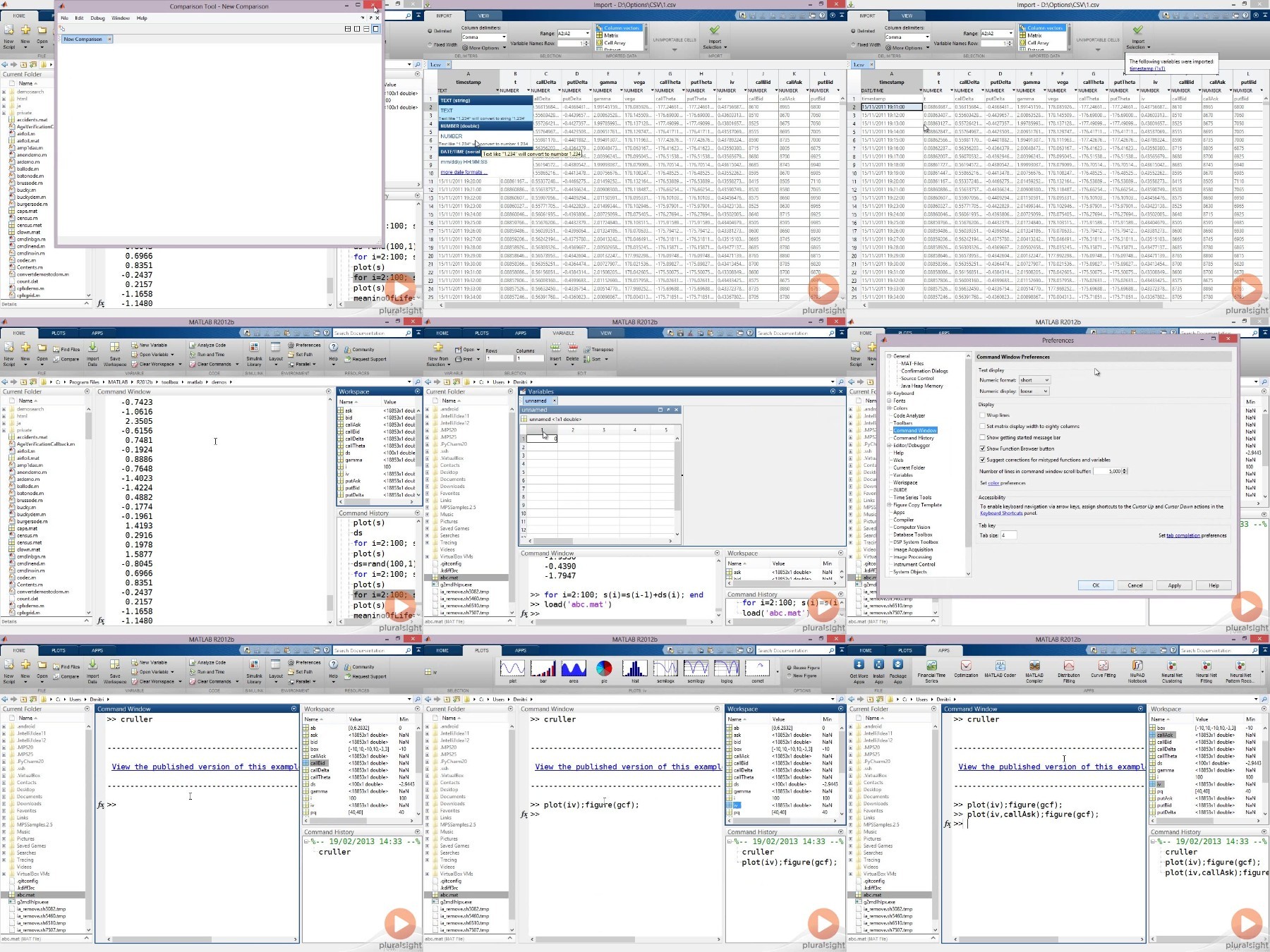Viewport: 1270px width, 952px height.
Task: Expand the Keyboard node in Preferences tree
Action: [890, 393]
